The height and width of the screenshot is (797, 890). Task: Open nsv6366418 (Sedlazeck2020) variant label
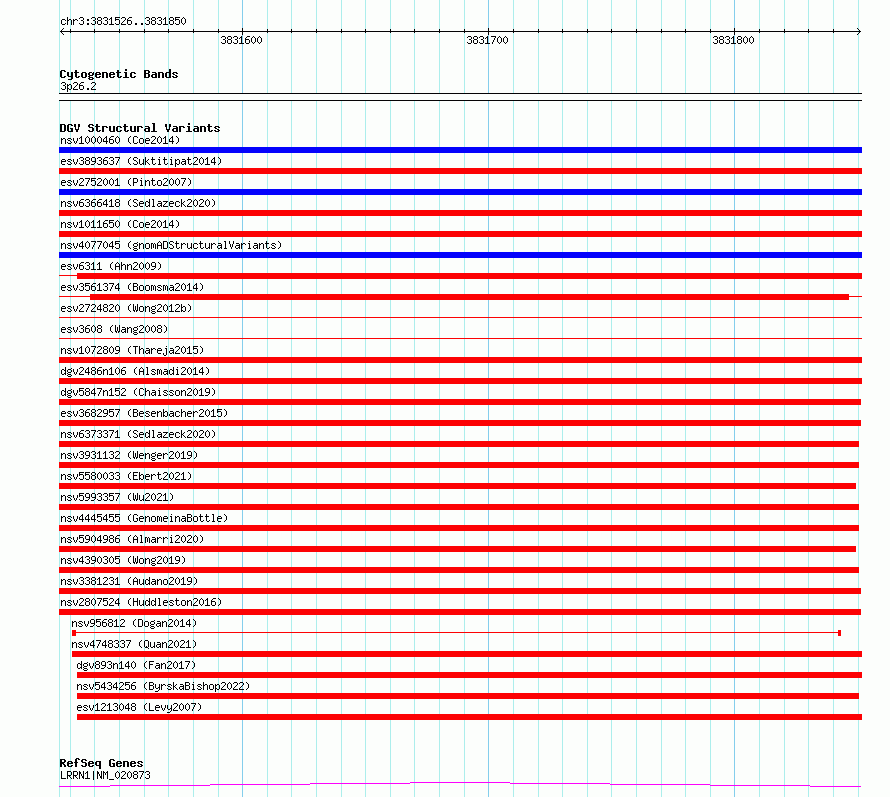tap(138, 203)
